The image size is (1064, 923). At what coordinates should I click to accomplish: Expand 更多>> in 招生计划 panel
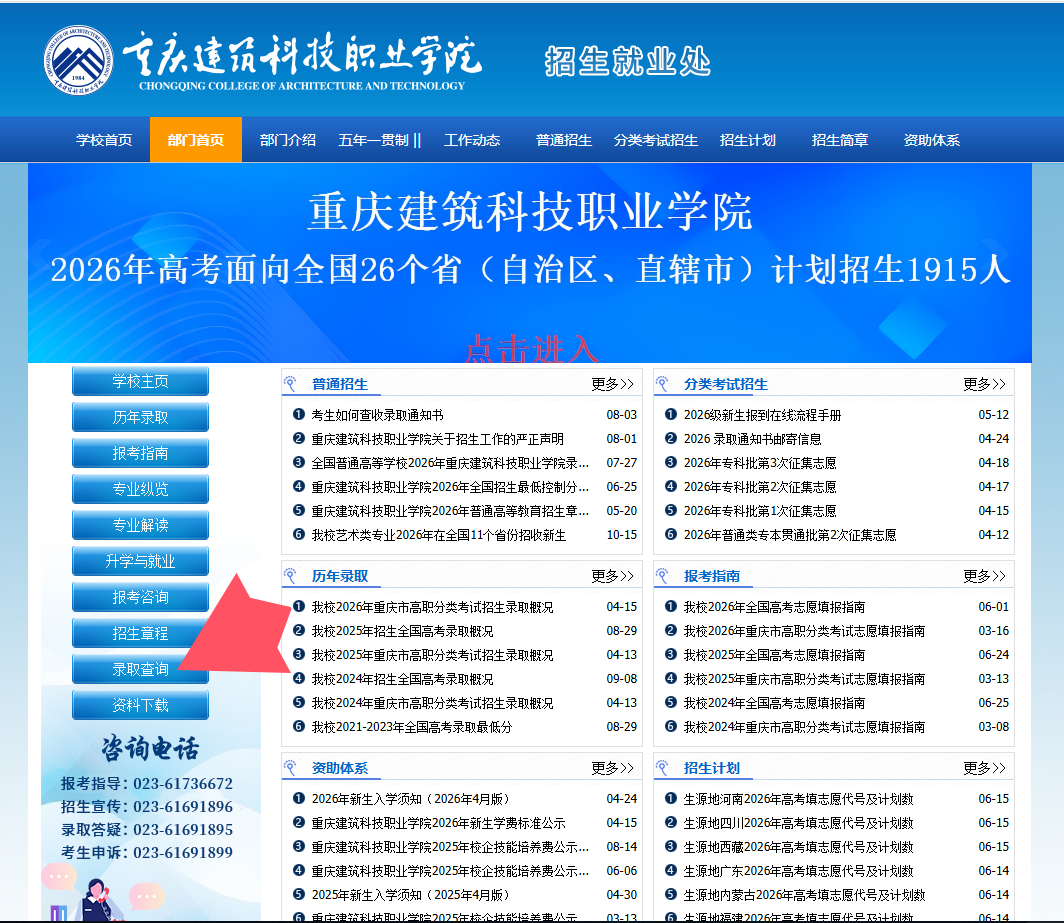coord(984,768)
